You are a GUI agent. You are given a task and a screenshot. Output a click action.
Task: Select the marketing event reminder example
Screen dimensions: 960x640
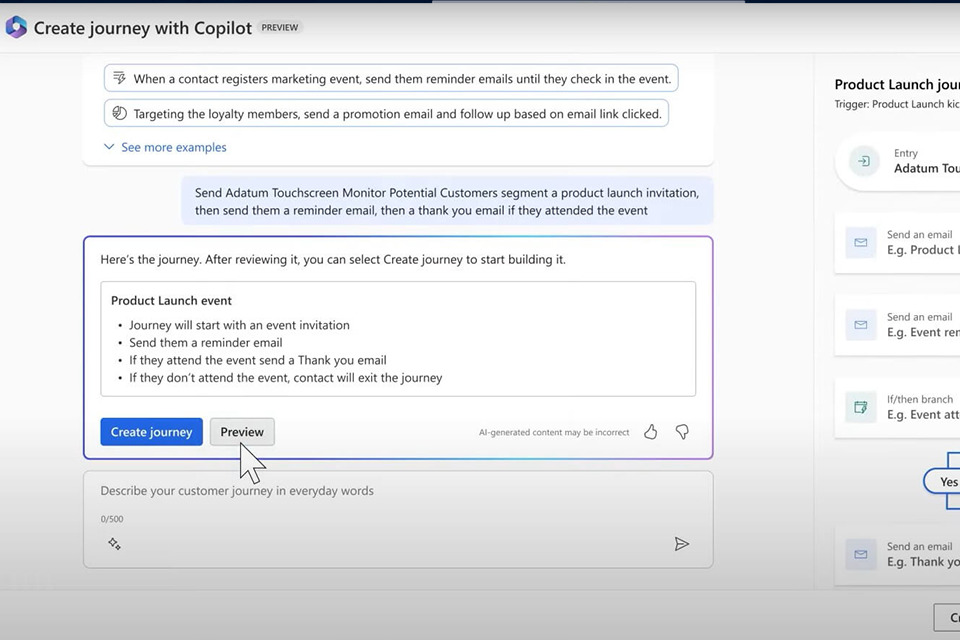click(x=391, y=78)
